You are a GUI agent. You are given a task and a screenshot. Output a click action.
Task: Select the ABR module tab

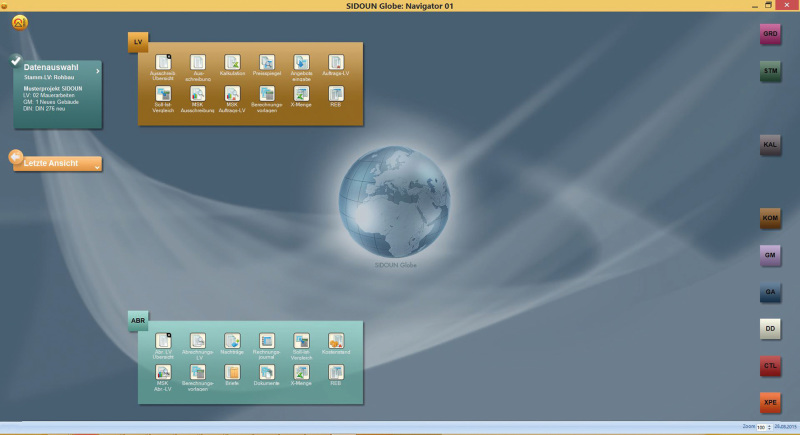pyautogui.click(x=138, y=321)
